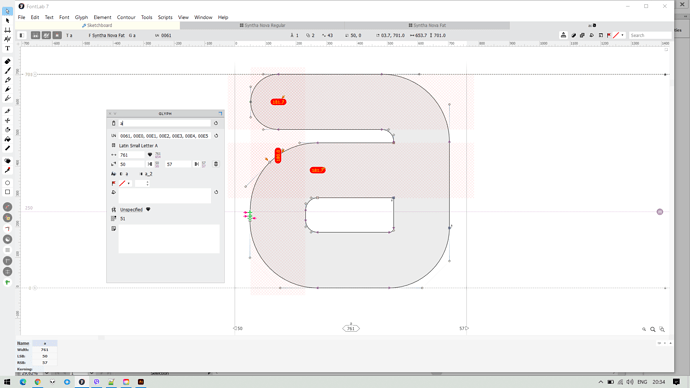Open the Windows Start menu
Image resolution: width=690 pixels, height=388 pixels.
coord(7,382)
